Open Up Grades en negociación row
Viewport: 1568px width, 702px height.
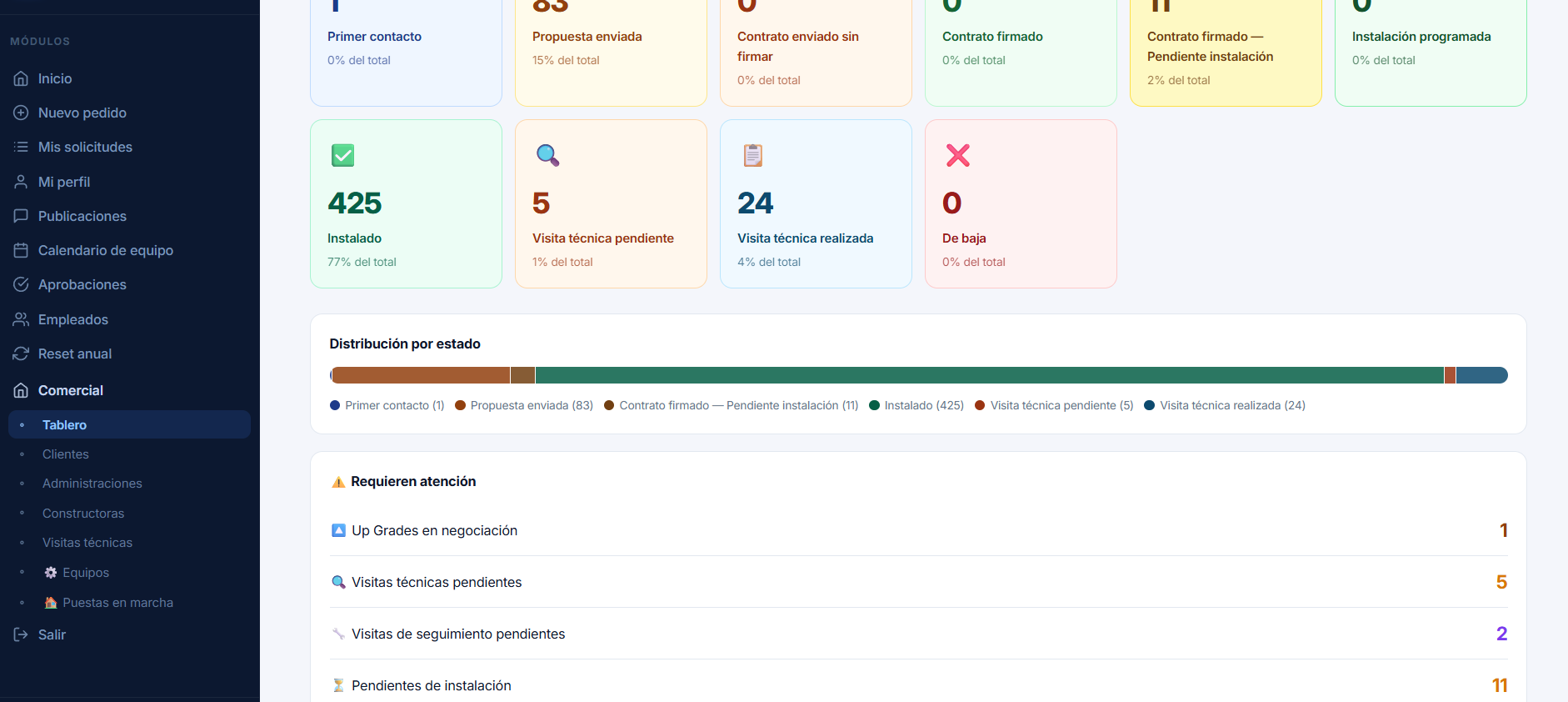pos(919,530)
